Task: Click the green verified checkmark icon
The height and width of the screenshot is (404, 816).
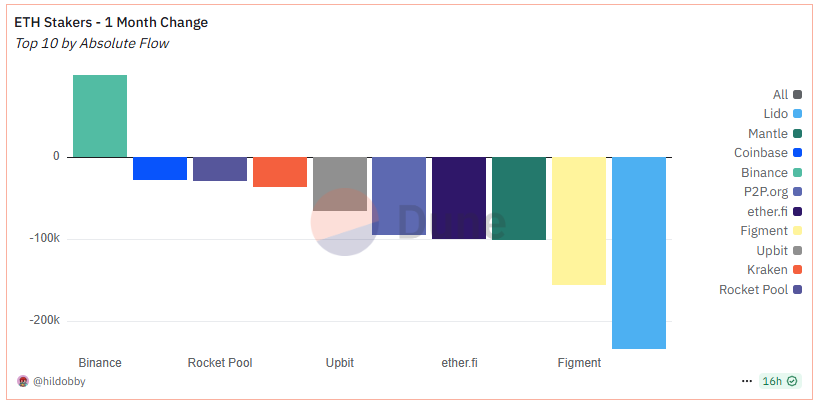Action: [792, 381]
